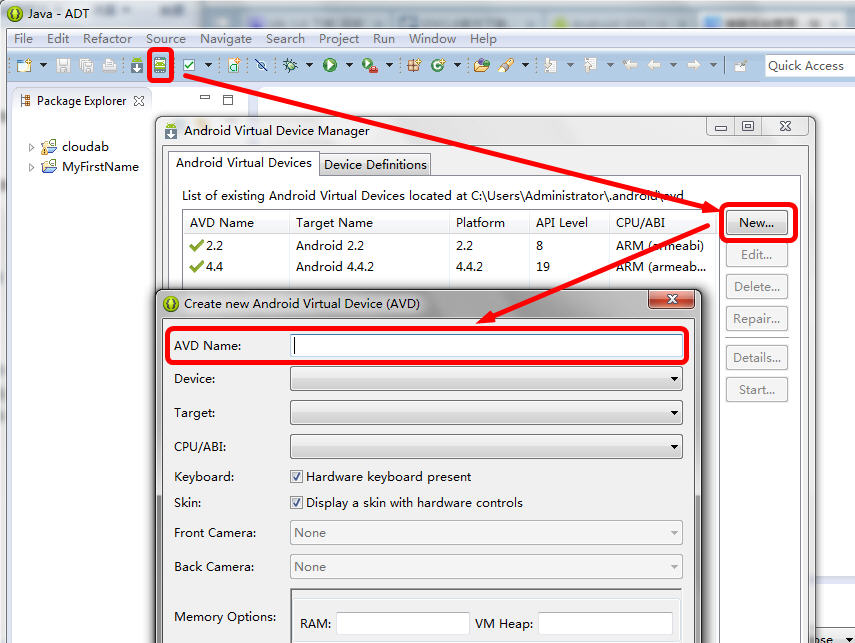Click the Start... button
The width and height of the screenshot is (855, 643).
[756, 390]
